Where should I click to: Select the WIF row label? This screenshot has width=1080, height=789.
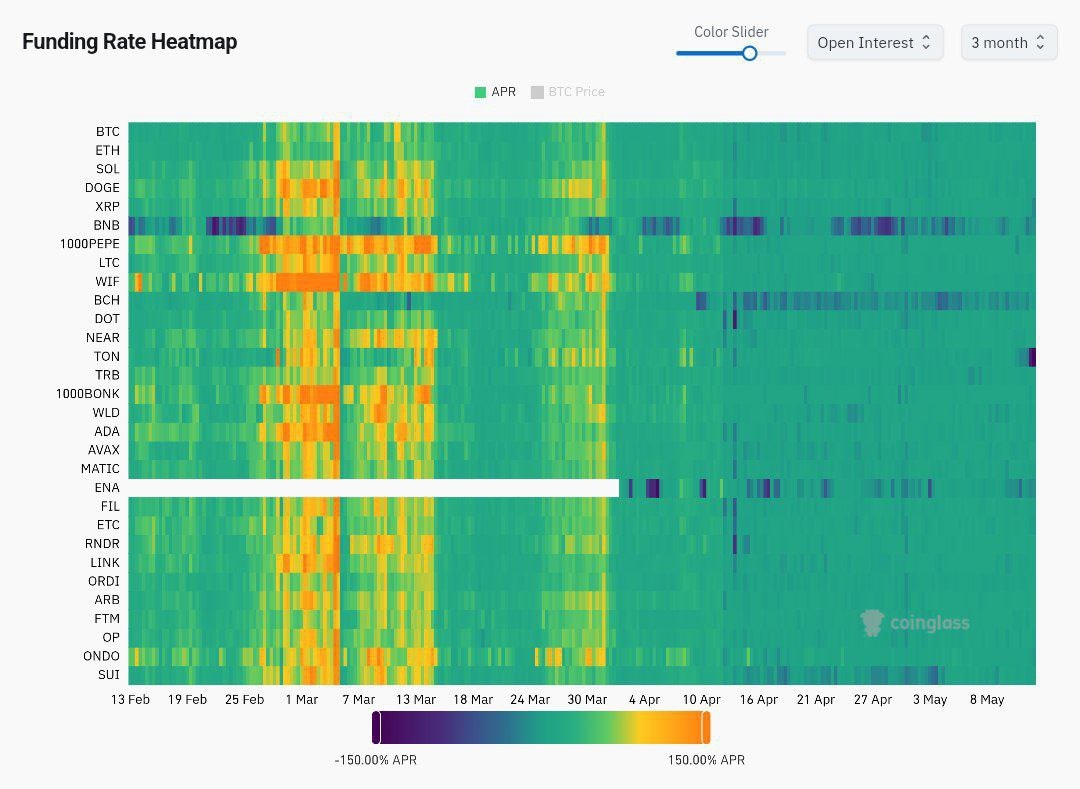point(107,282)
